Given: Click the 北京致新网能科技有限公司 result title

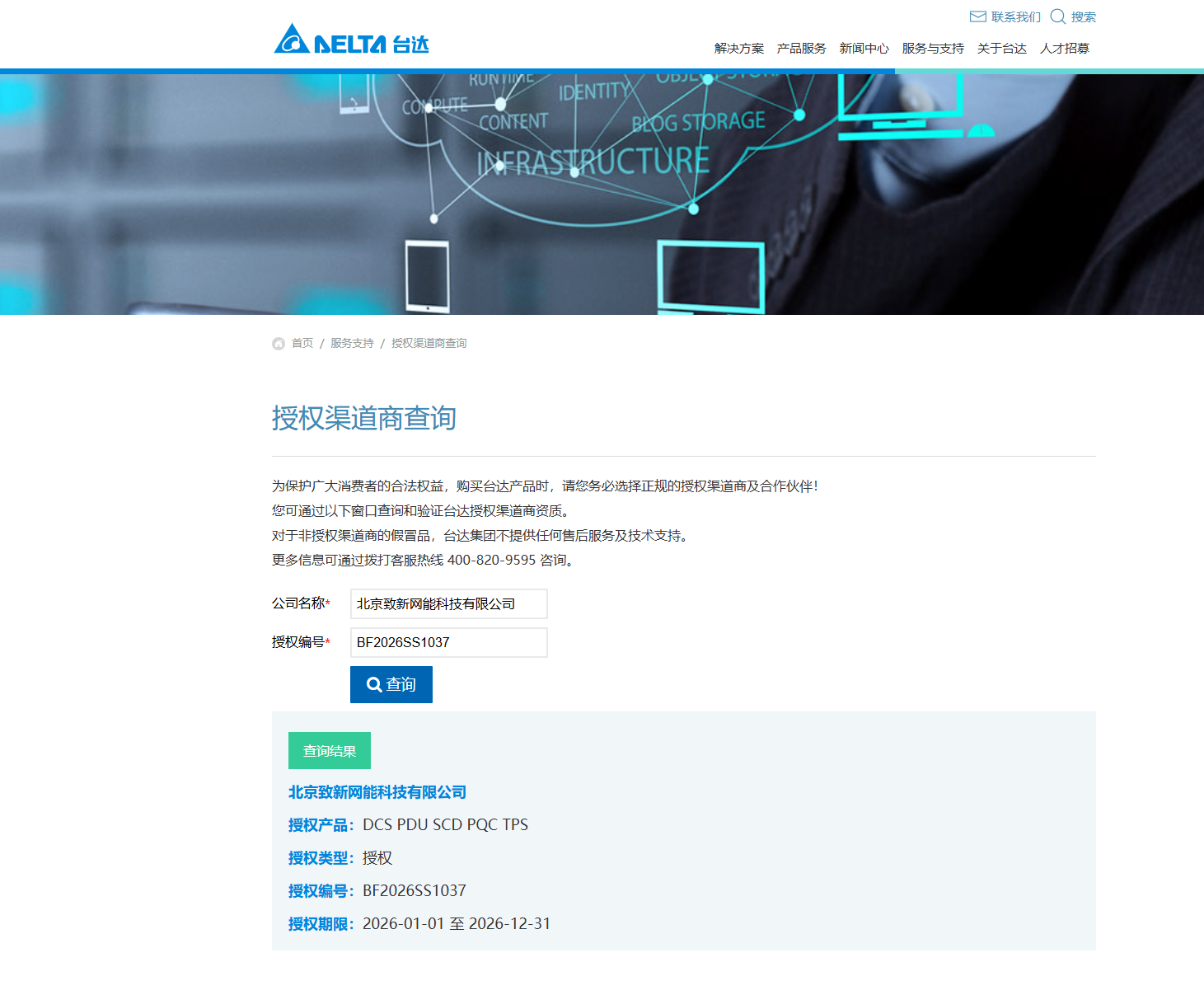Looking at the screenshot, I should (377, 792).
